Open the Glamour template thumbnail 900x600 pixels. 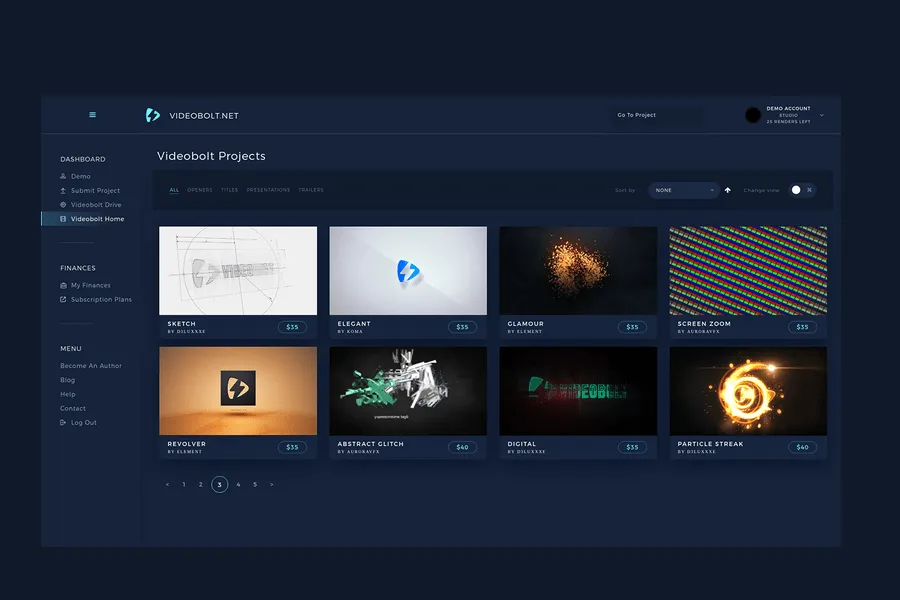pos(578,268)
